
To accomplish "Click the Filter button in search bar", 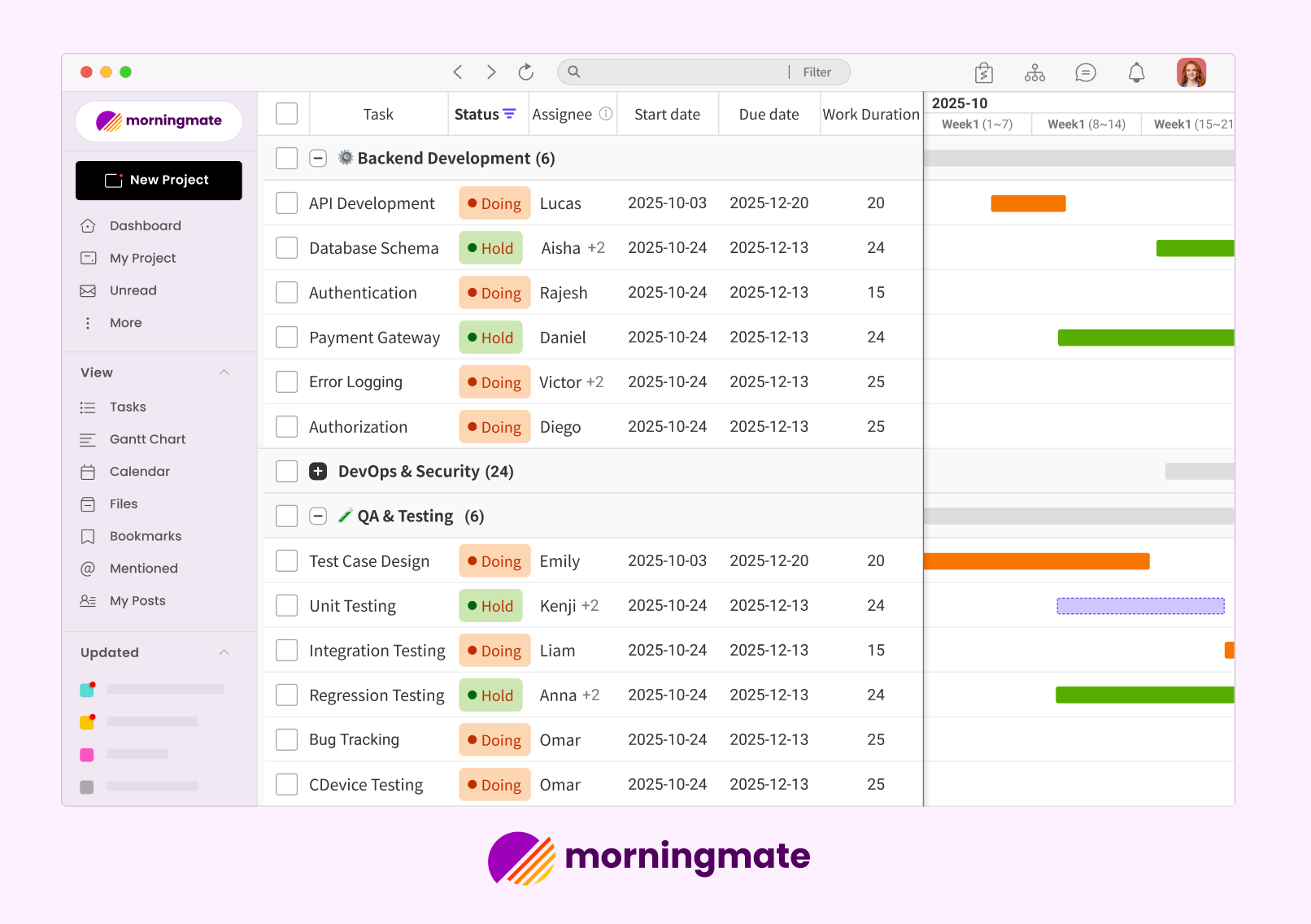I will [x=817, y=72].
